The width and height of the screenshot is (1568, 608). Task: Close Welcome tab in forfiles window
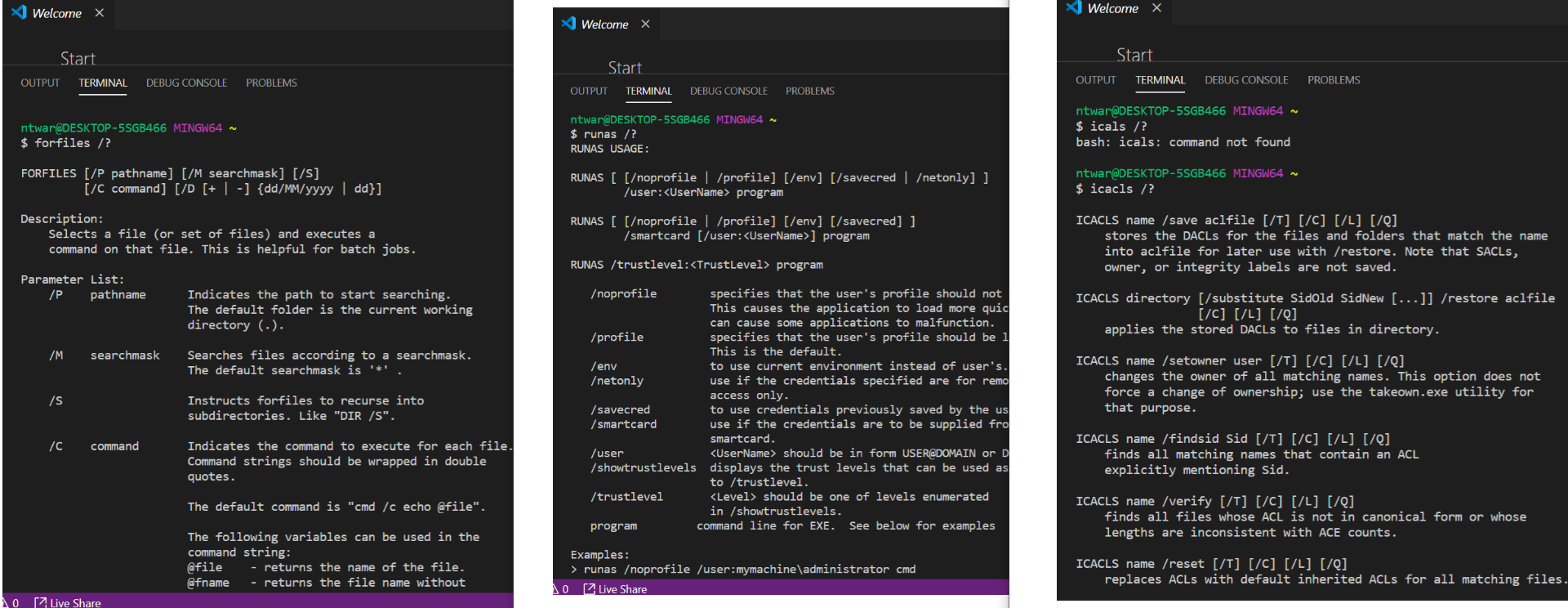coord(100,13)
